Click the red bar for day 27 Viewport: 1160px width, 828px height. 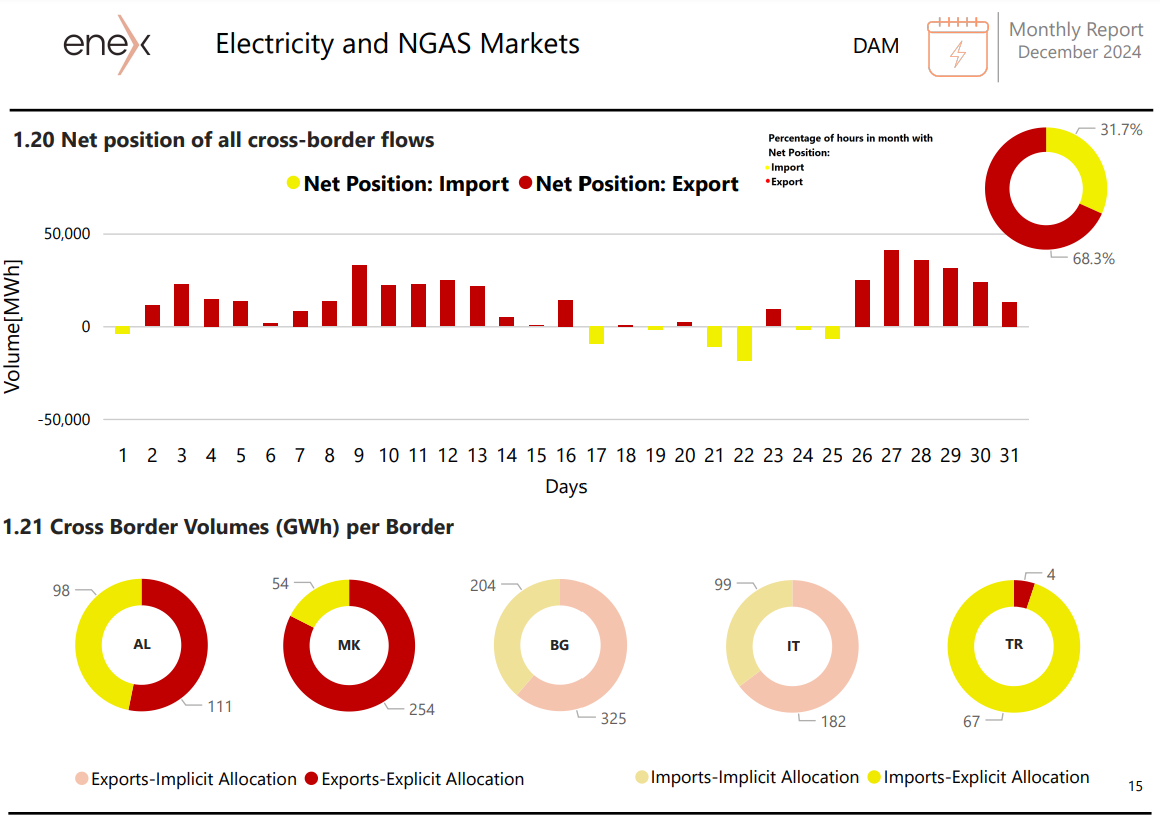891,288
